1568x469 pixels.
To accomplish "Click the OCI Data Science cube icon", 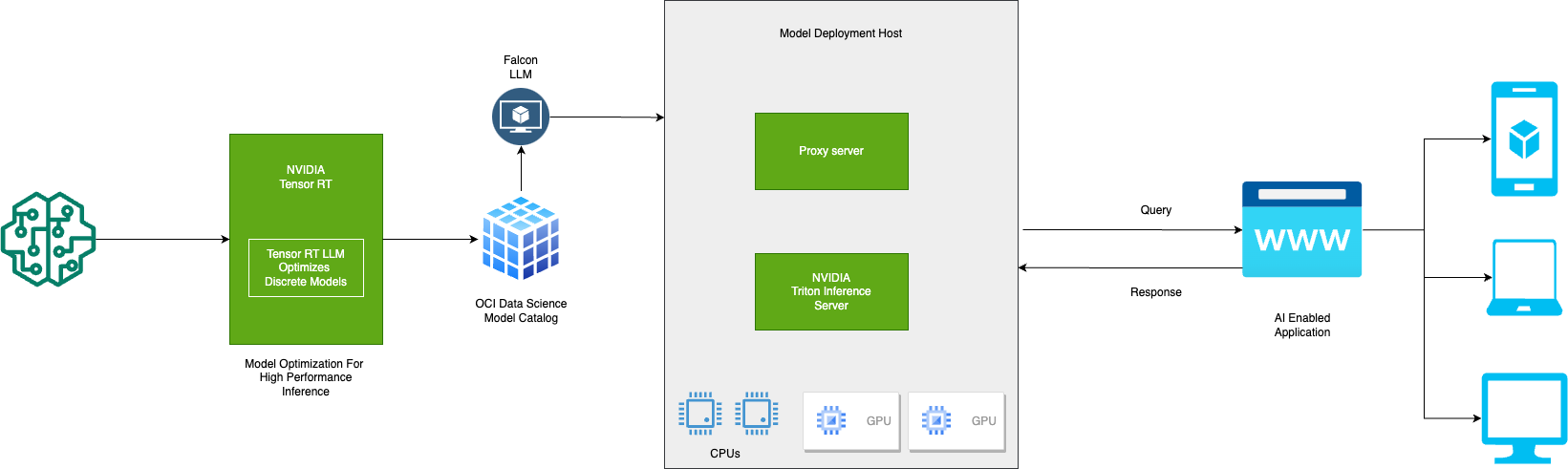I will coord(521,239).
